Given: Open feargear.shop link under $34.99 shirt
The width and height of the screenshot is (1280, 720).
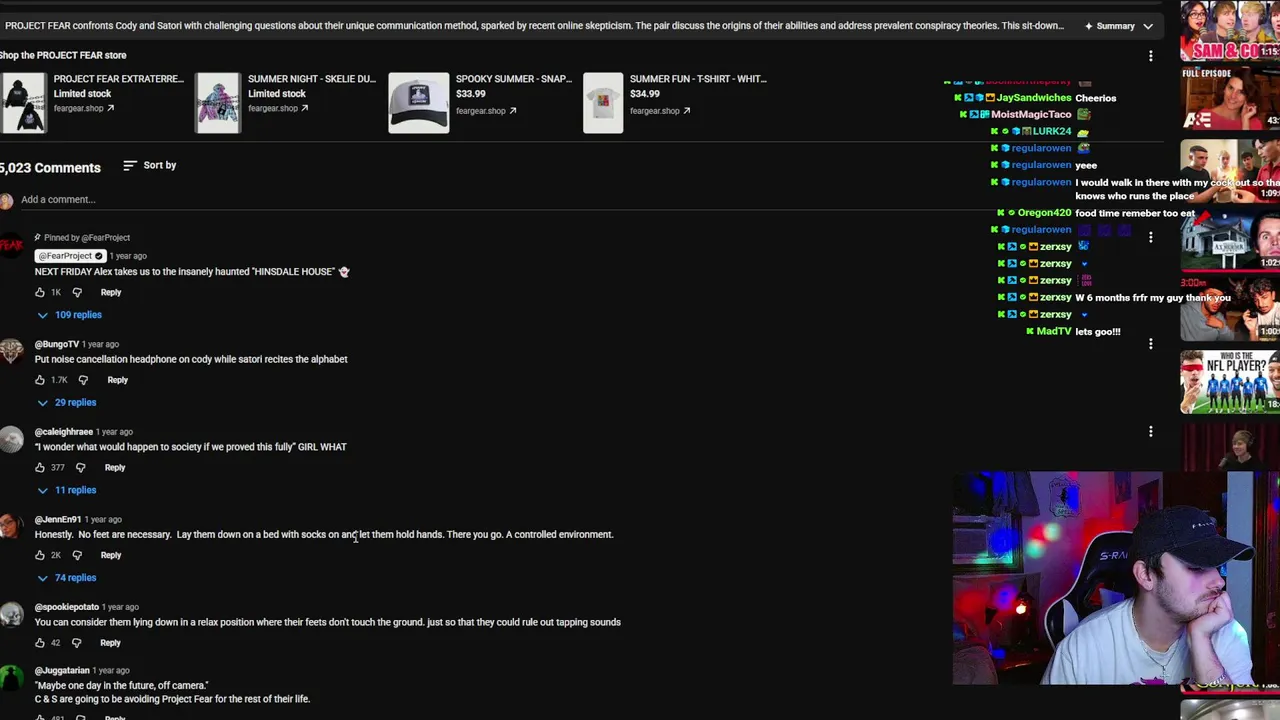Looking at the screenshot, I should (660, 111).
